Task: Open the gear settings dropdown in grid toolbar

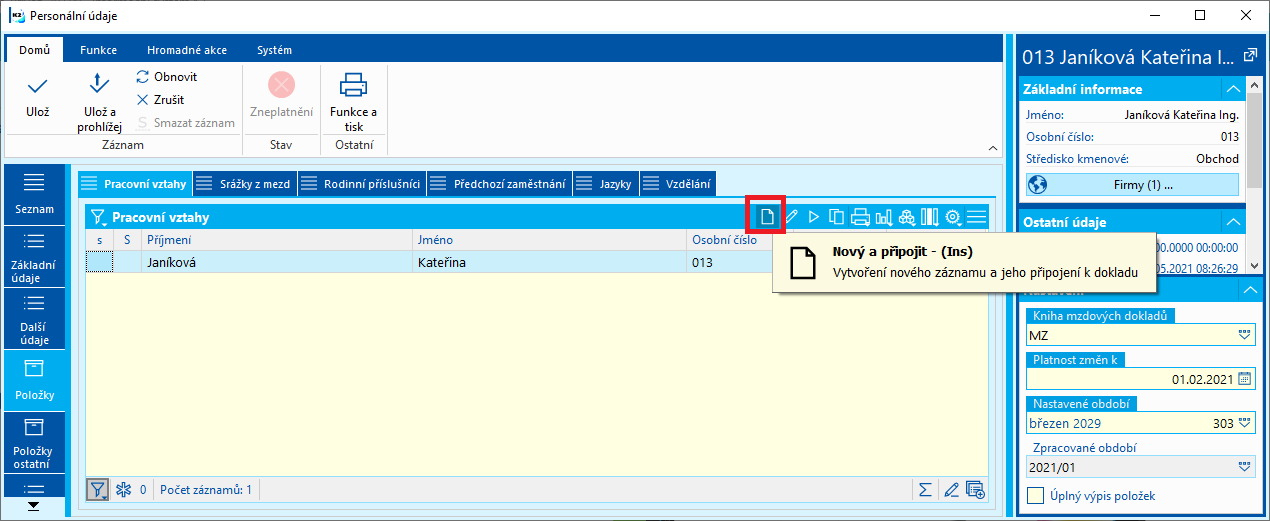Action: tap(953, 217)
